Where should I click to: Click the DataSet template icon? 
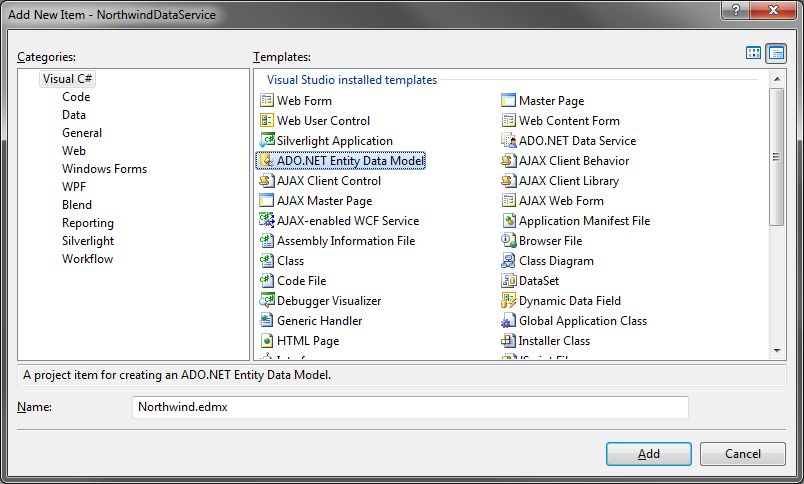click(x=508, y=280)
